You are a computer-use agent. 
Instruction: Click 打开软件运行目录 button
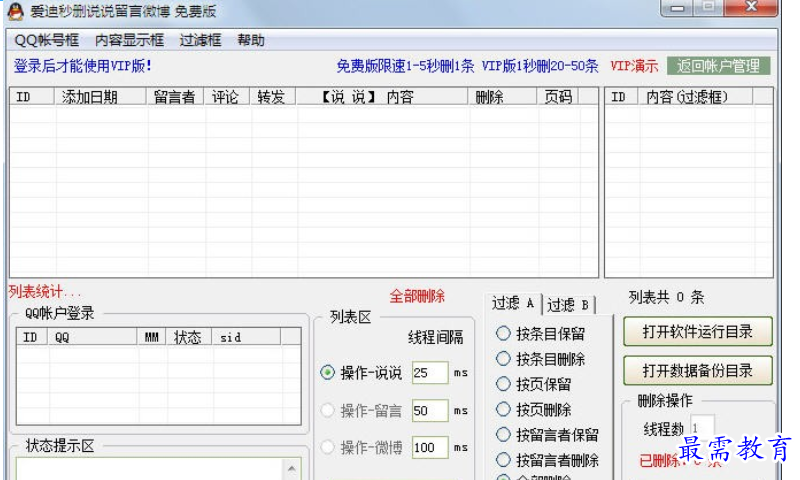coord(697,332)
